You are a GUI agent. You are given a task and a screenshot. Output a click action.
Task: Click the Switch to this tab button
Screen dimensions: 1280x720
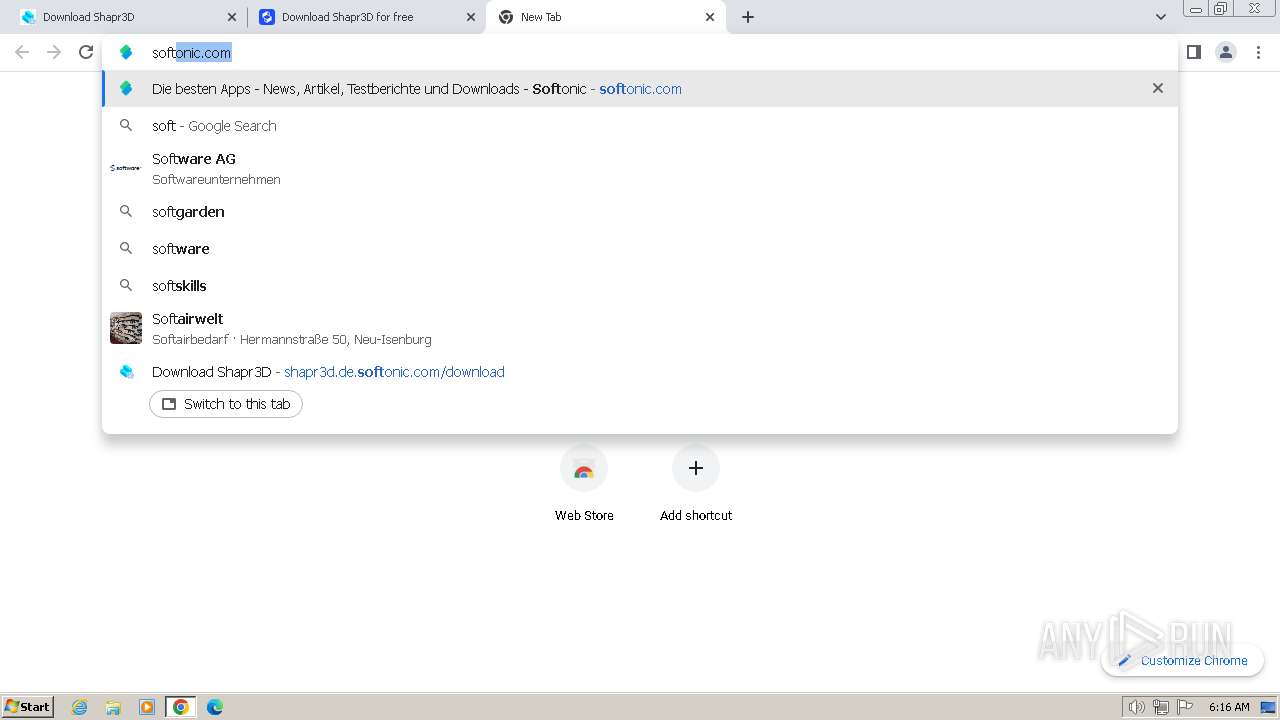(x=226, y=404)
